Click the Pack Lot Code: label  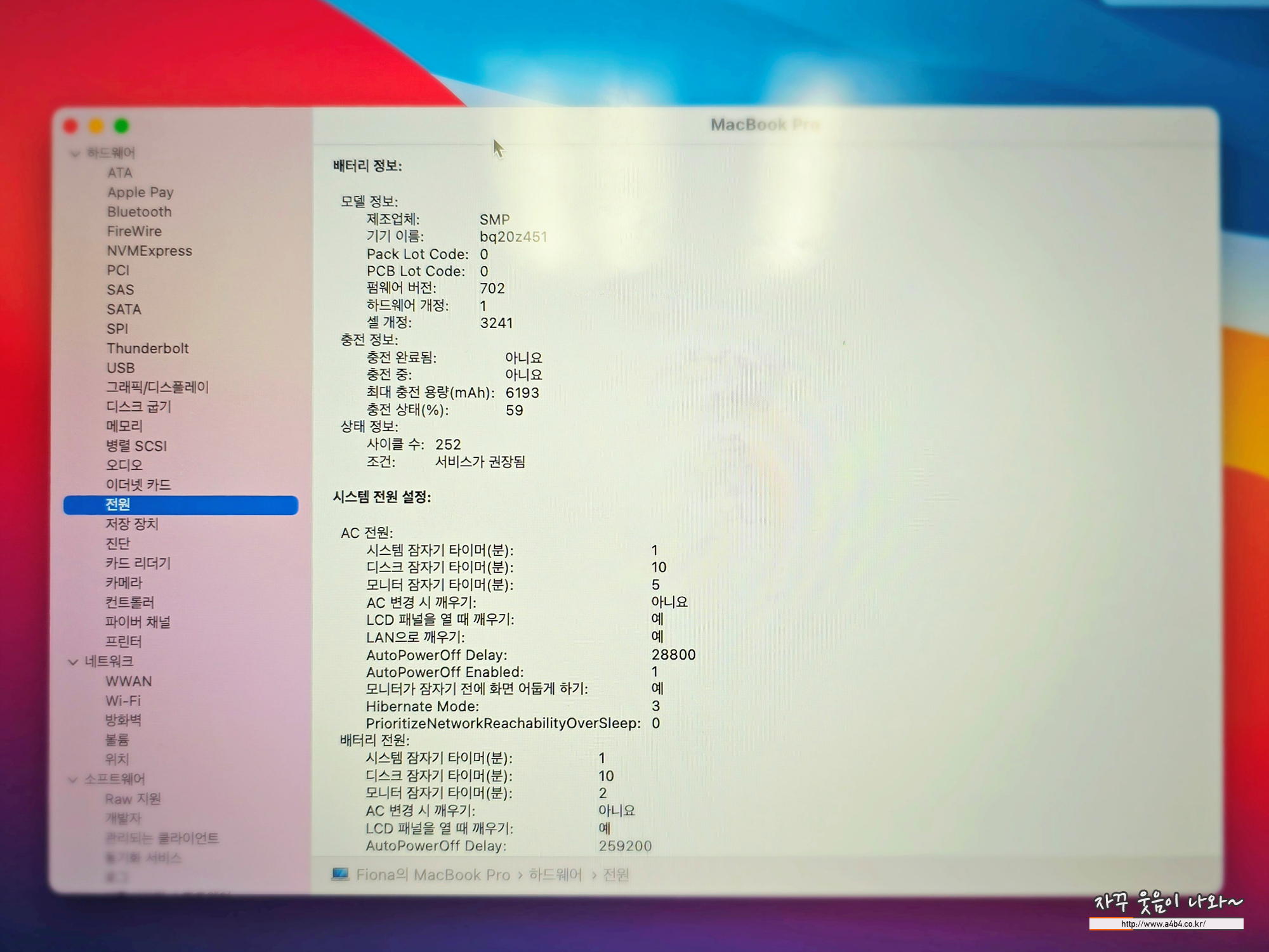[418, 254]
